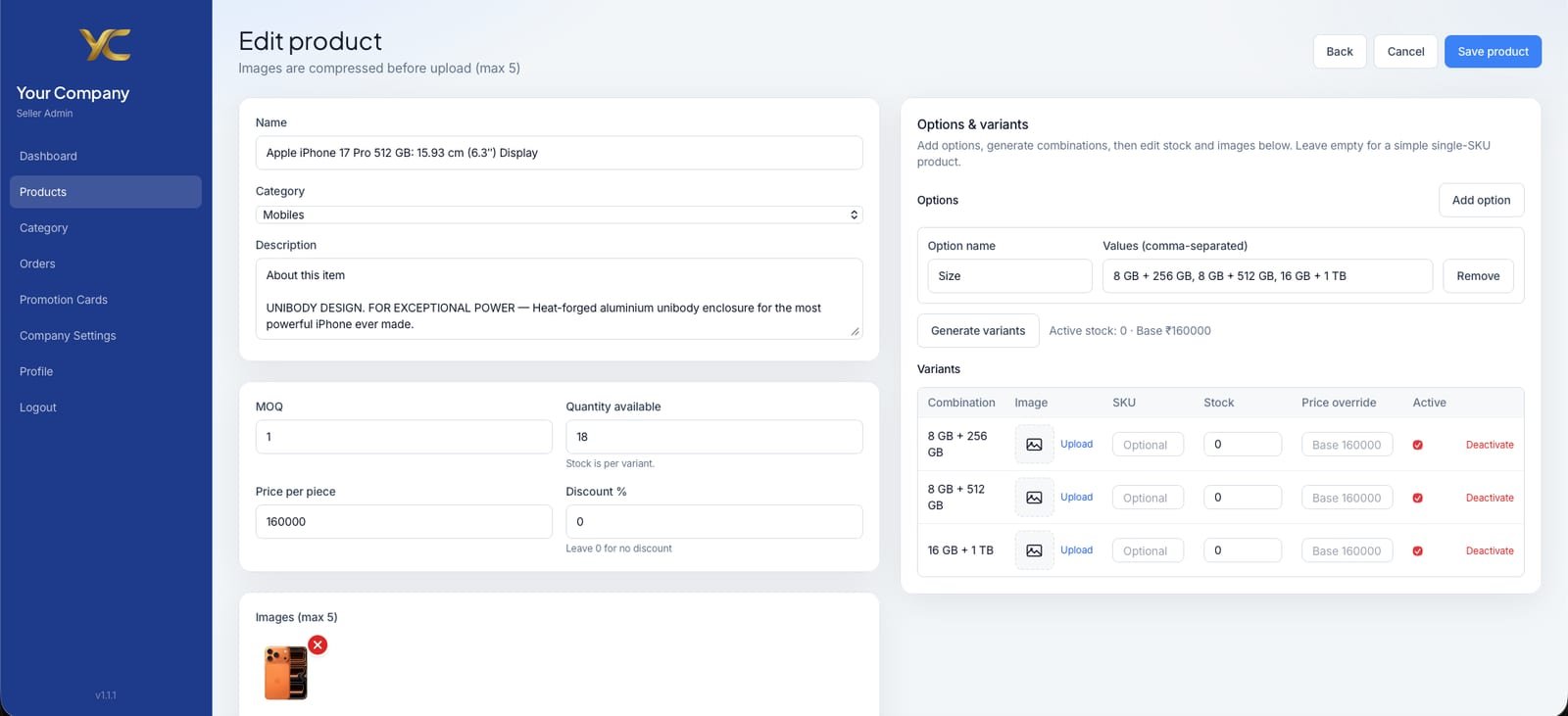Click the Cancel button
1568x716 pixels.
coord(1405,52)
